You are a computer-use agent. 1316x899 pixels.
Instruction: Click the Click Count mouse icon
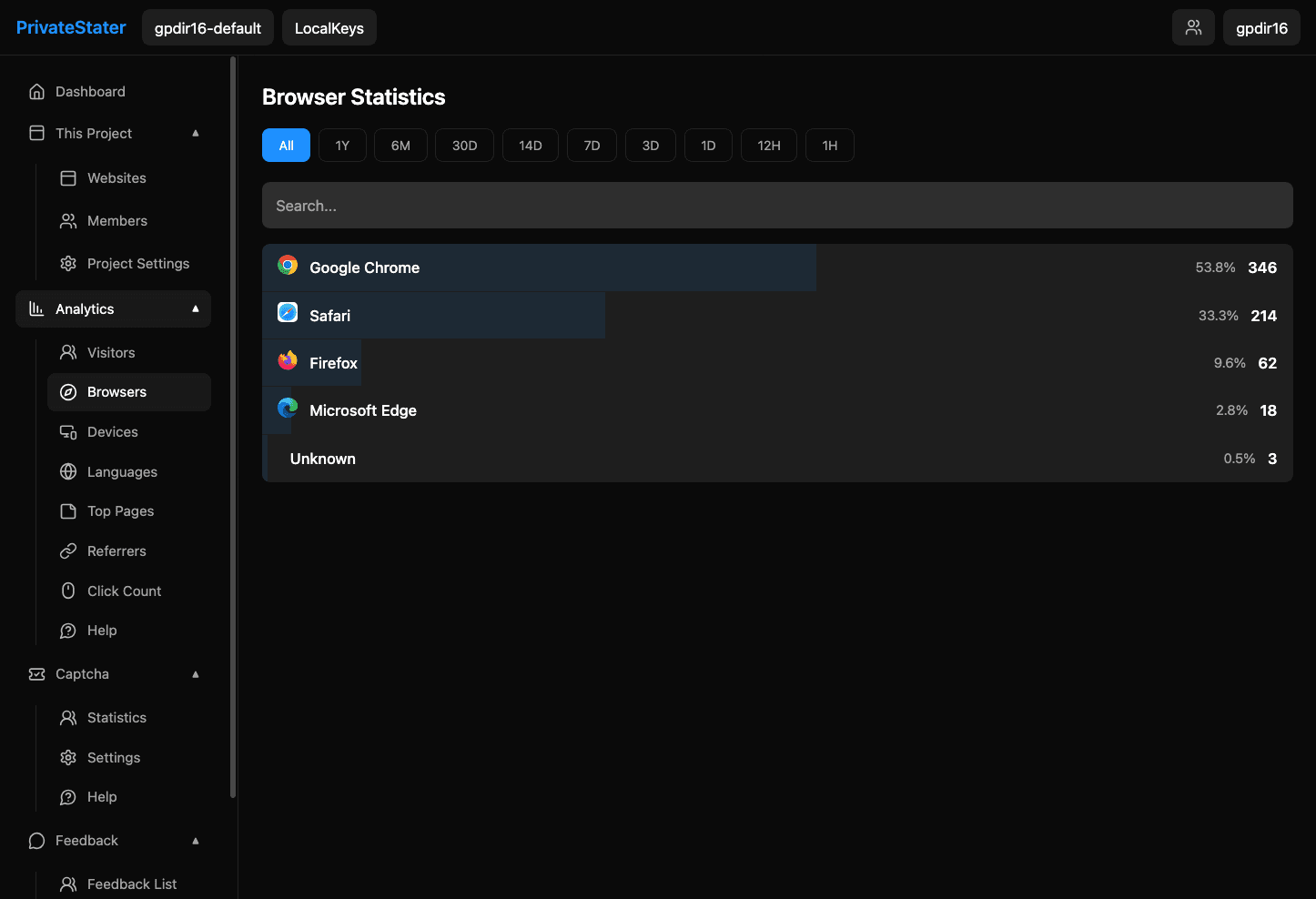[x=68, y=591]
